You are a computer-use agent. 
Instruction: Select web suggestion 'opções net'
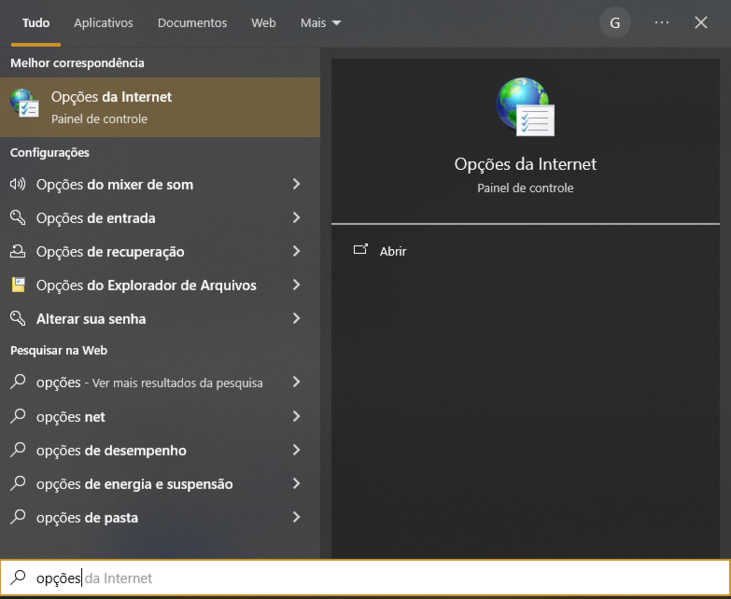pos(160,416)
